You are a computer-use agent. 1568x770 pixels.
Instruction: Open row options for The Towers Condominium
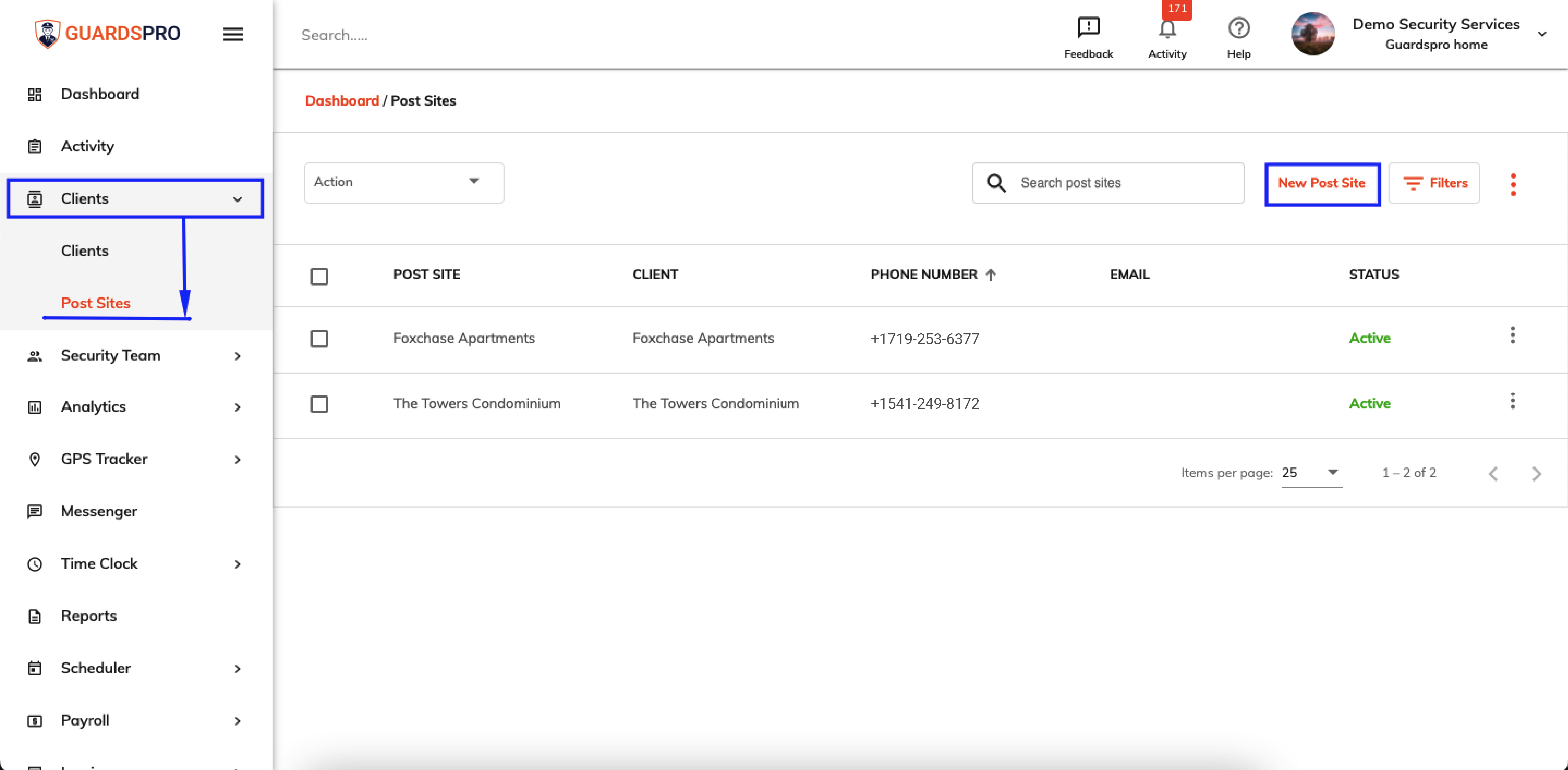(1513, 401)
